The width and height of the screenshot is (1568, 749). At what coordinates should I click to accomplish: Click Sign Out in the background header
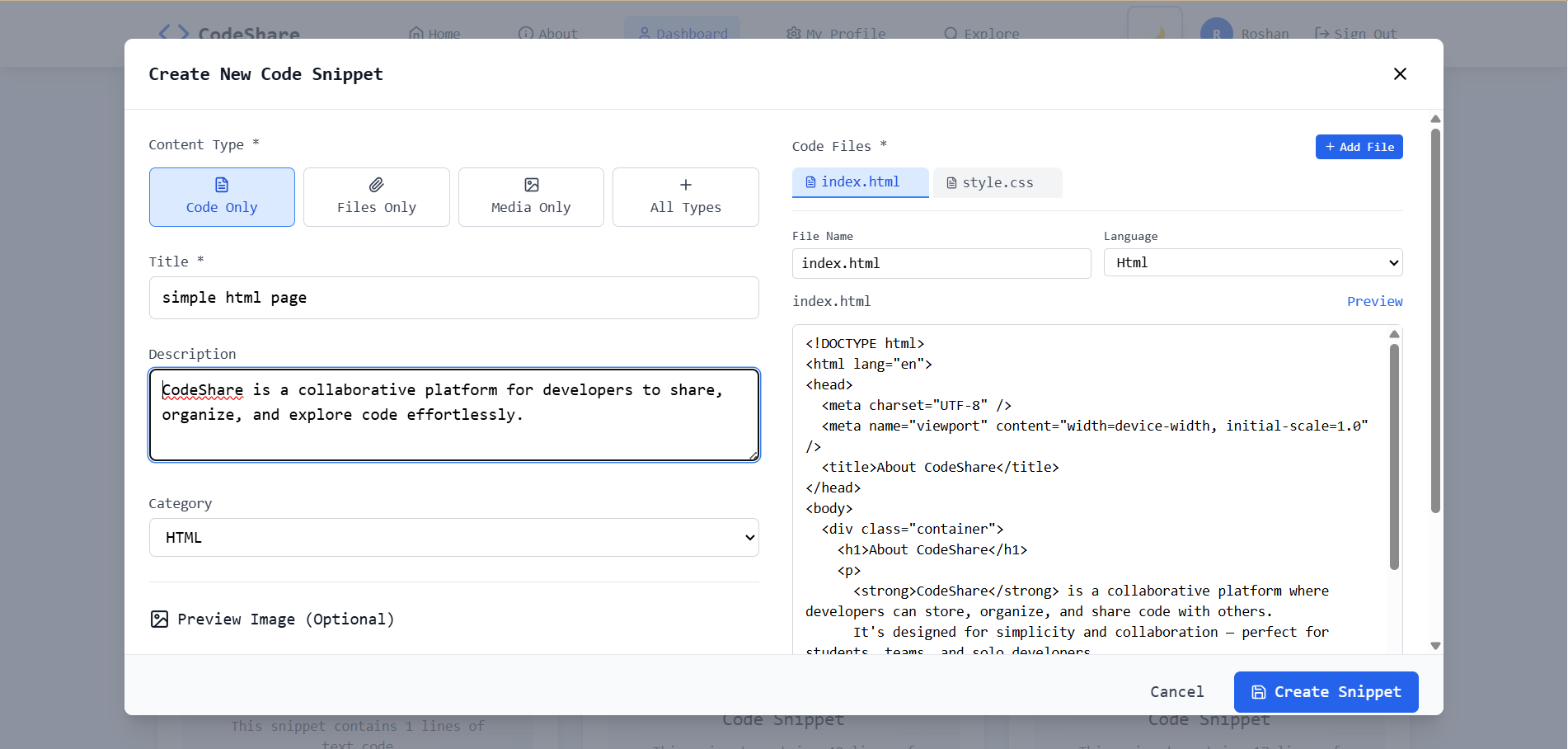pos(1356,34)
